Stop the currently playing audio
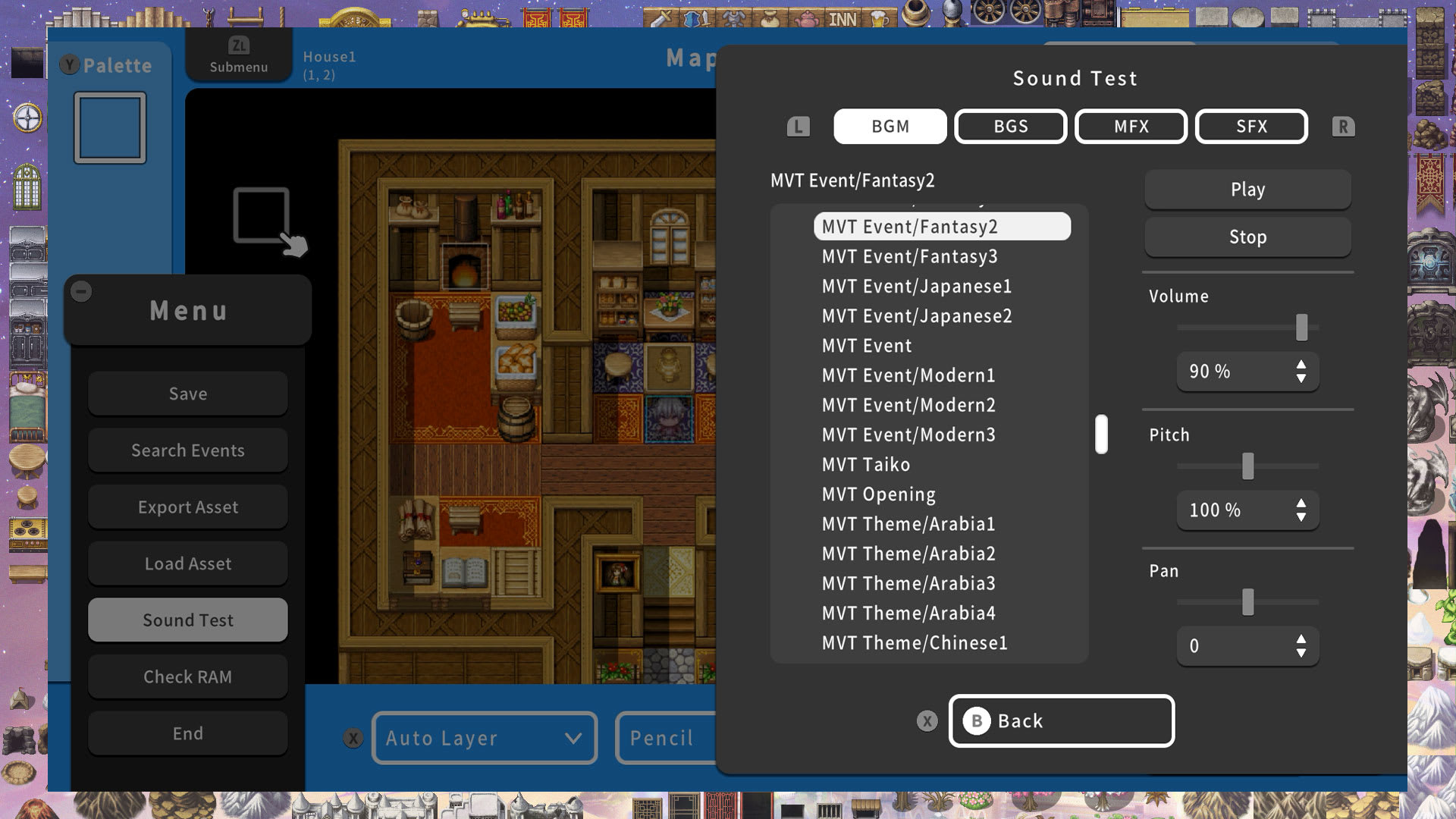 (x=1248, y=236)
